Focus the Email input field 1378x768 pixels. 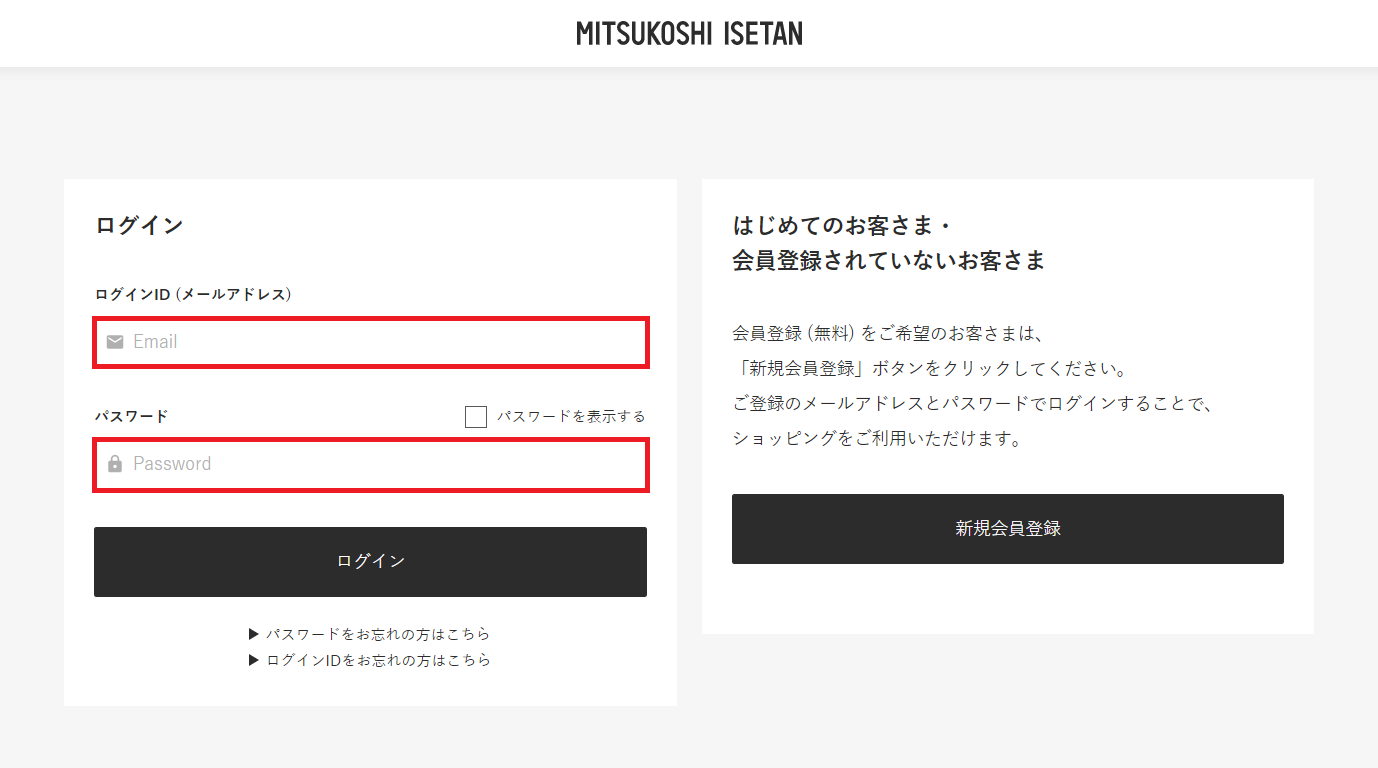click(371, 342)
